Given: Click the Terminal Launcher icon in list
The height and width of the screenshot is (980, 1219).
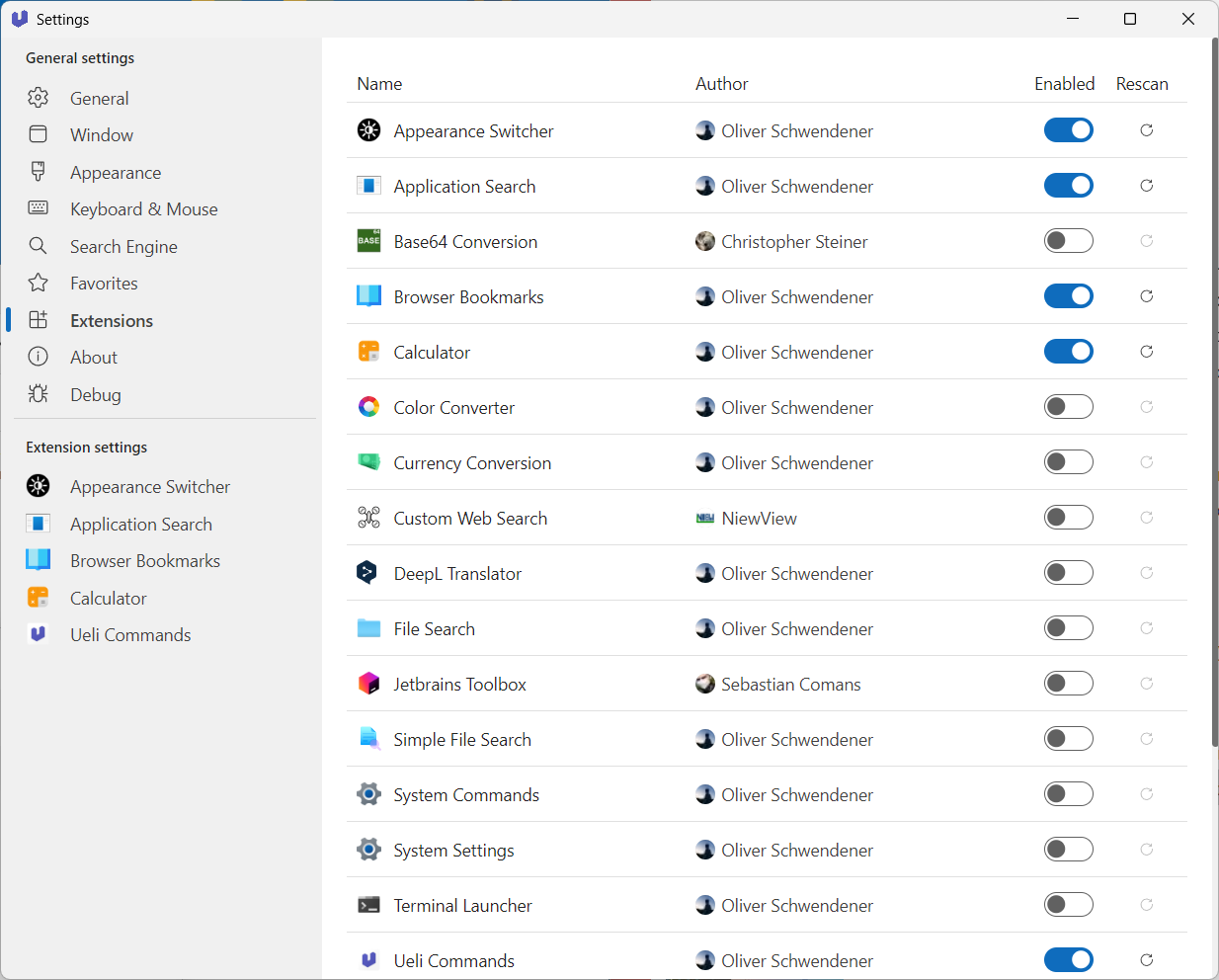Looking at the screenshot, I should (x=368, y=905).
